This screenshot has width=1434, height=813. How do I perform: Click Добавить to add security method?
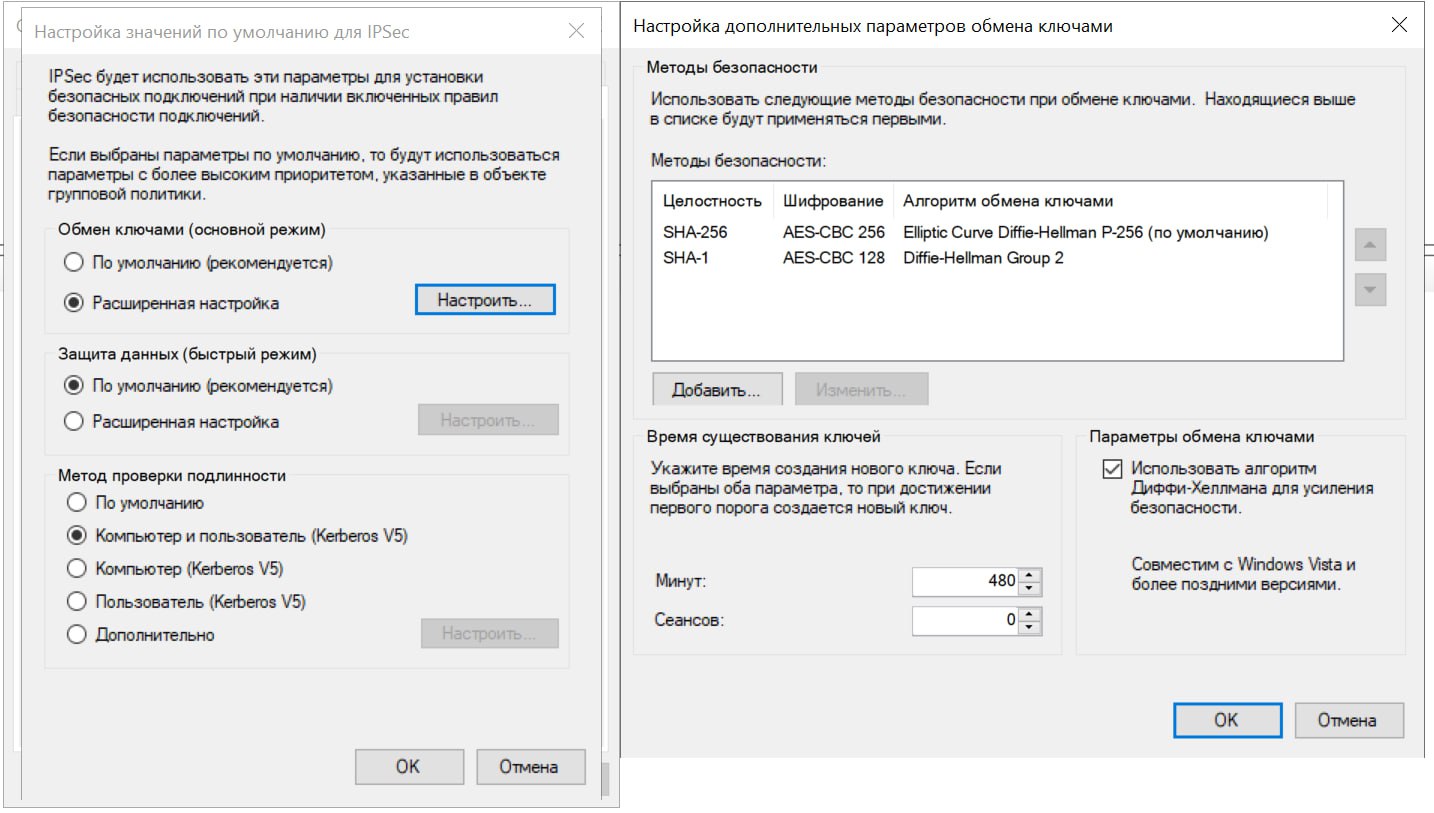click(715, 390)
